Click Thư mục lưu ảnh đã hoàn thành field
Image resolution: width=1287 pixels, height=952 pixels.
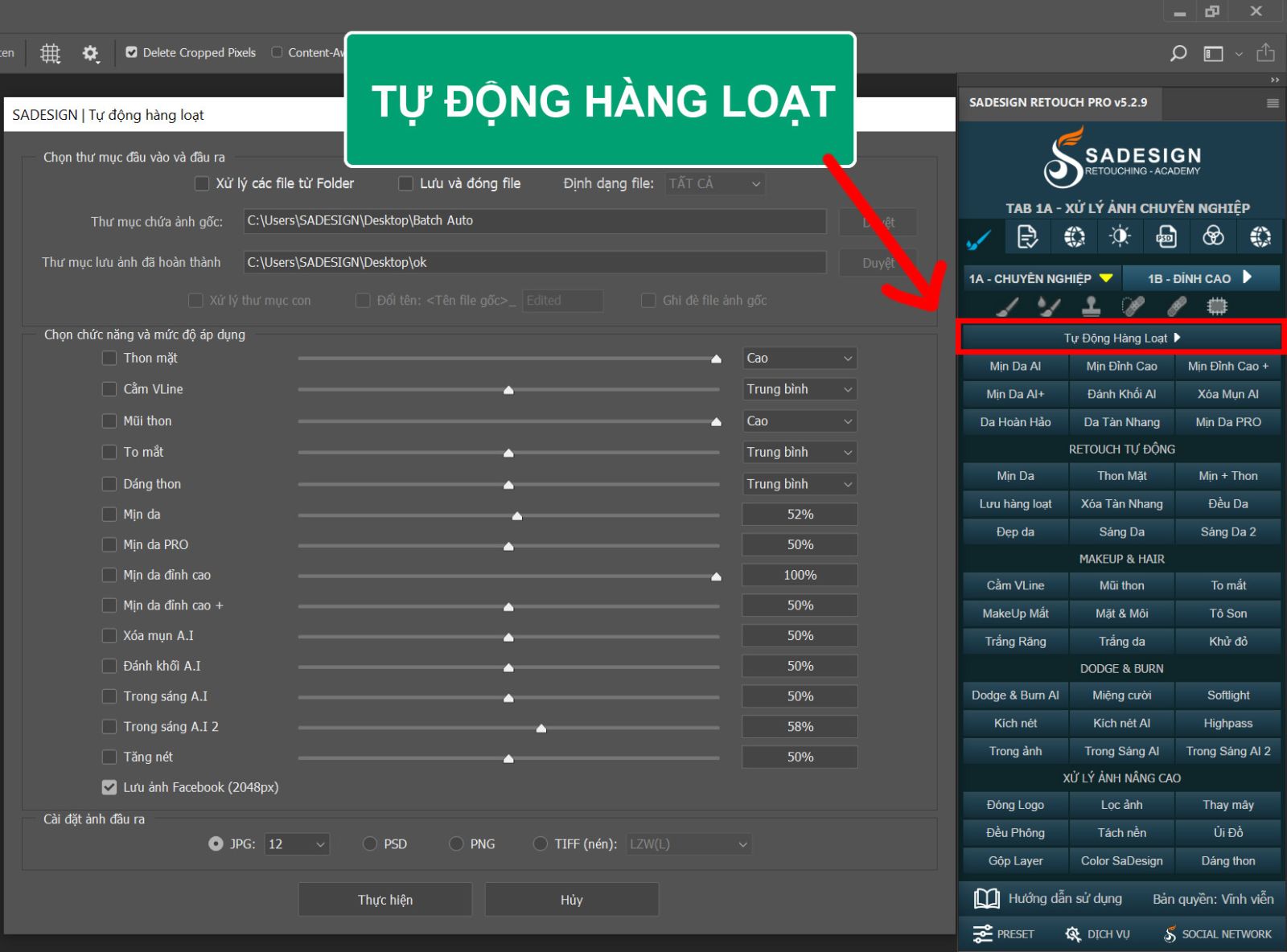point(535,262)
